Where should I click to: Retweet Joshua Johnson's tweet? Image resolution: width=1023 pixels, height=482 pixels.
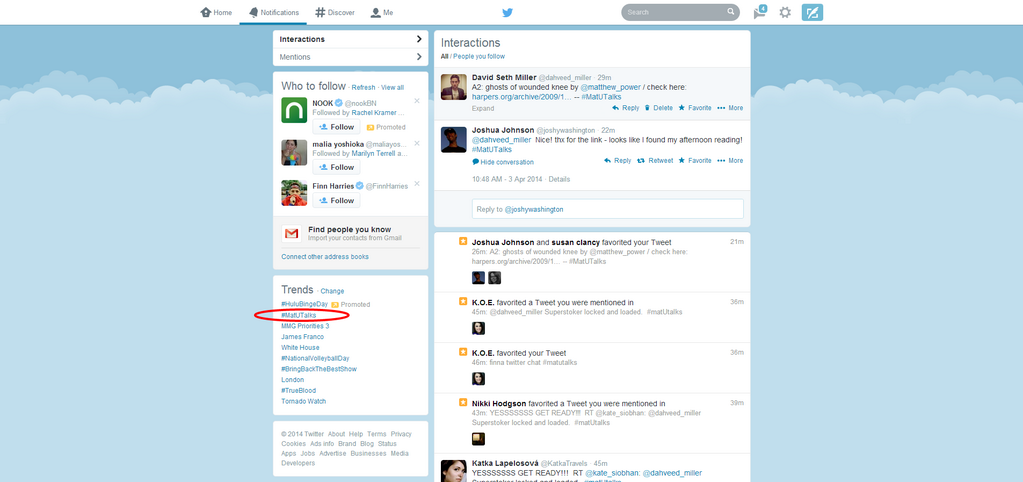tap(654, 160)
